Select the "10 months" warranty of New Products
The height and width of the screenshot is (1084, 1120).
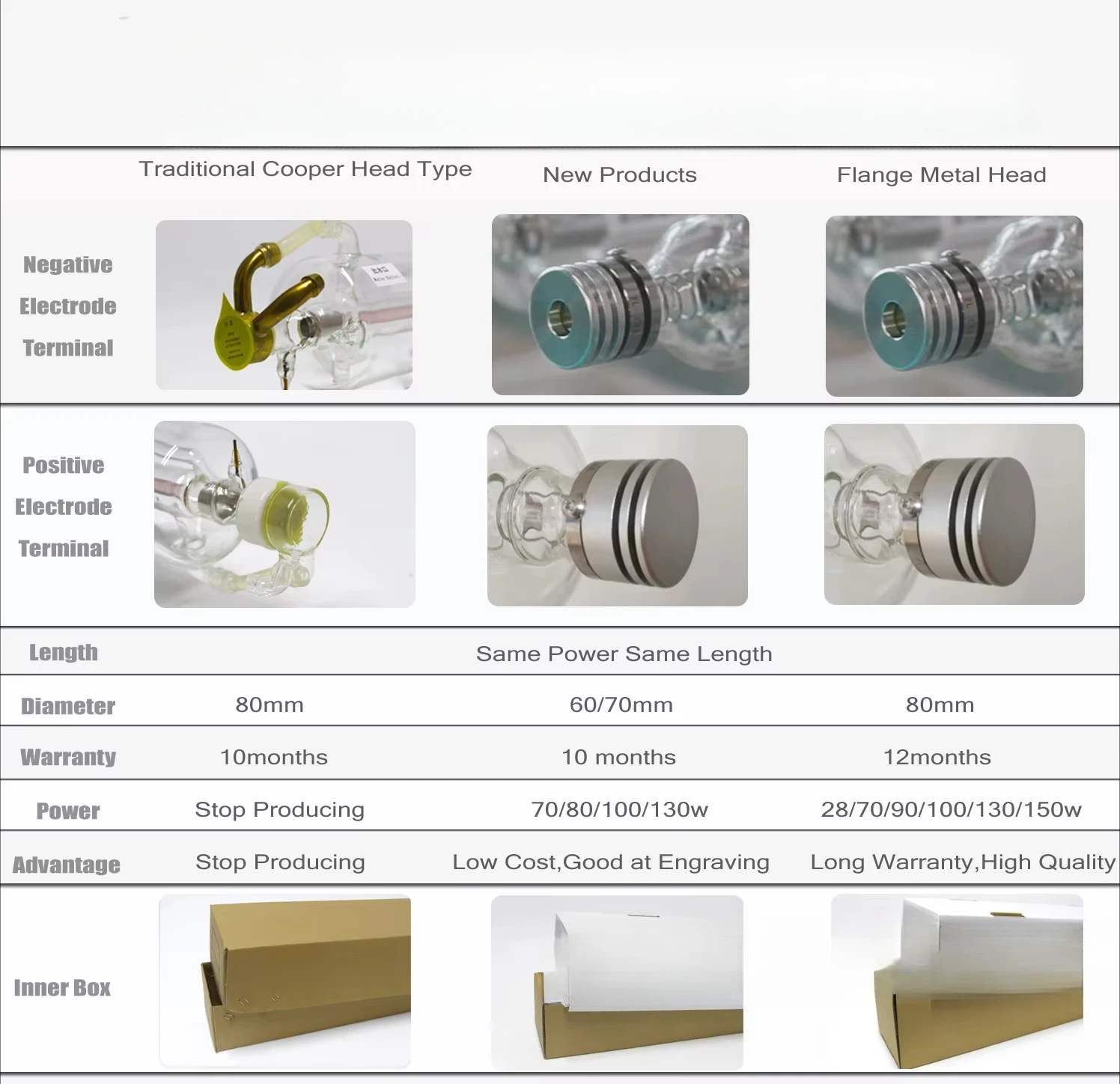[619, 758]
